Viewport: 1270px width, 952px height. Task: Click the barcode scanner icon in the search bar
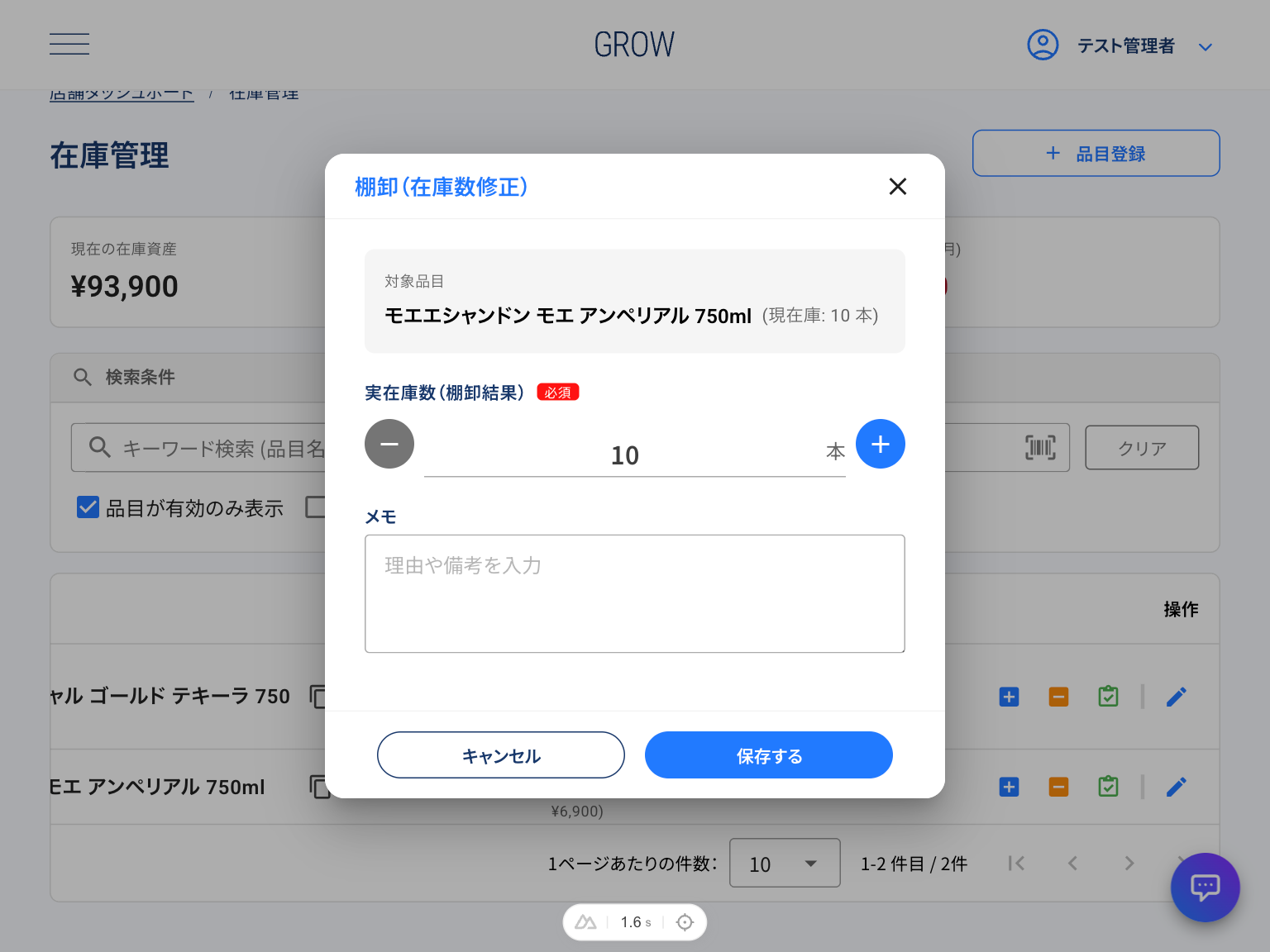1041,447
